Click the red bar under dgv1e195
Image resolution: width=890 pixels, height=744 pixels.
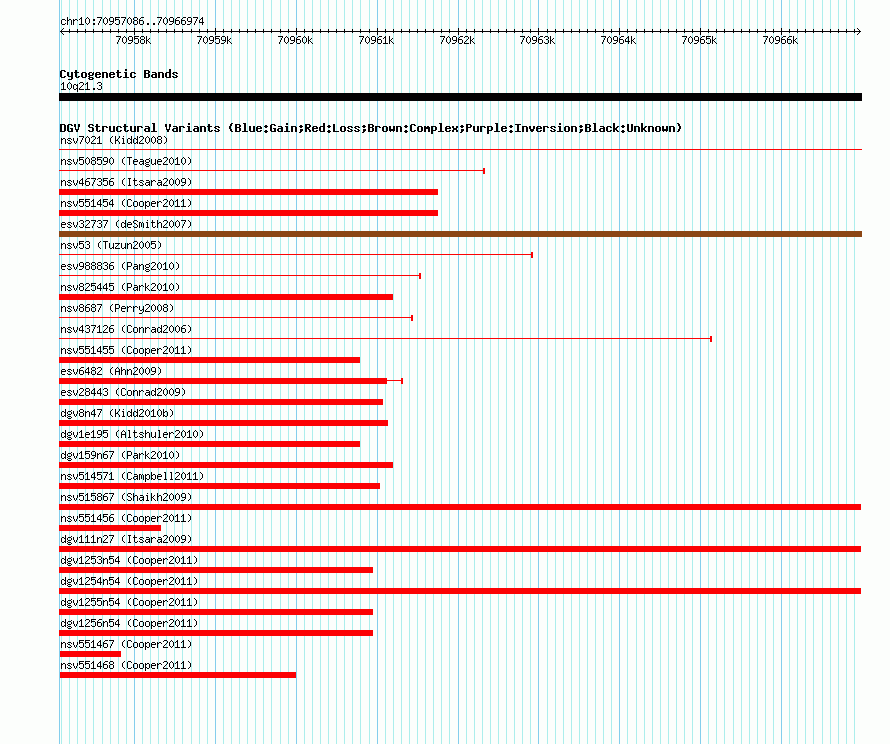[x=209, y=444]
